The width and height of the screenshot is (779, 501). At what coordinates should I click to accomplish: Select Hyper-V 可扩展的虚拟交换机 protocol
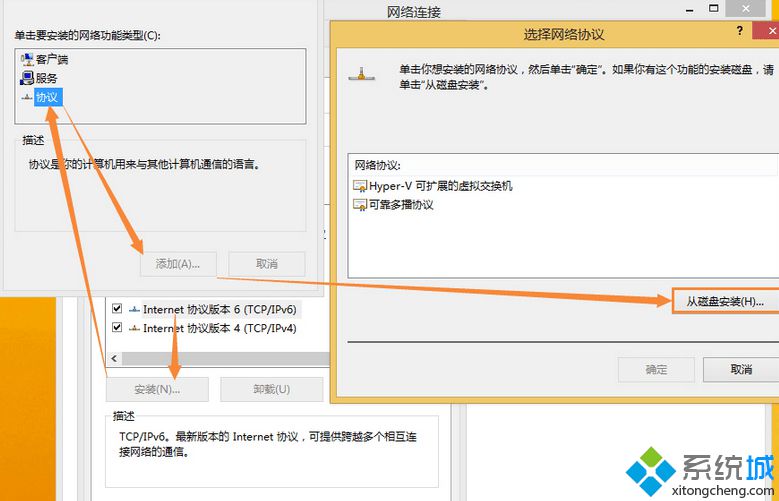click(x=440, y=186)
